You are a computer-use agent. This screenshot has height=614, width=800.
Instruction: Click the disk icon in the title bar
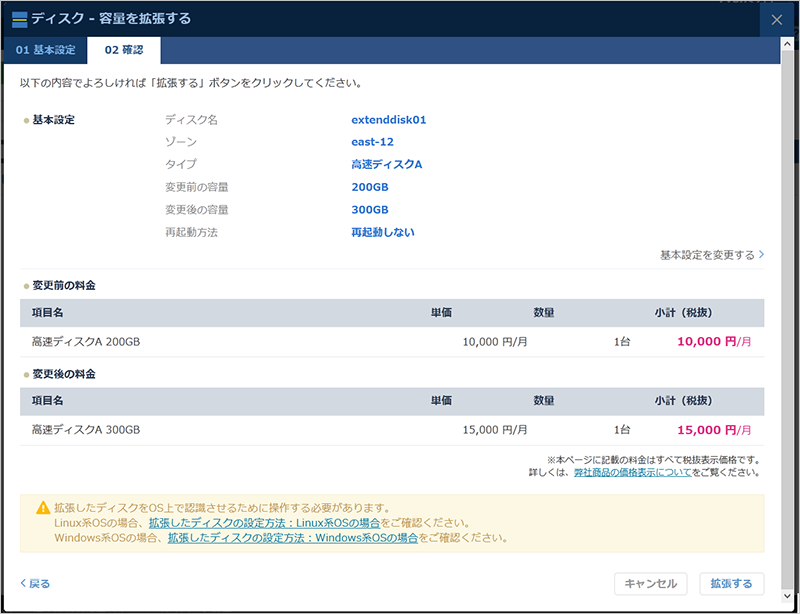pyautogui.click(x=18, y=18)
